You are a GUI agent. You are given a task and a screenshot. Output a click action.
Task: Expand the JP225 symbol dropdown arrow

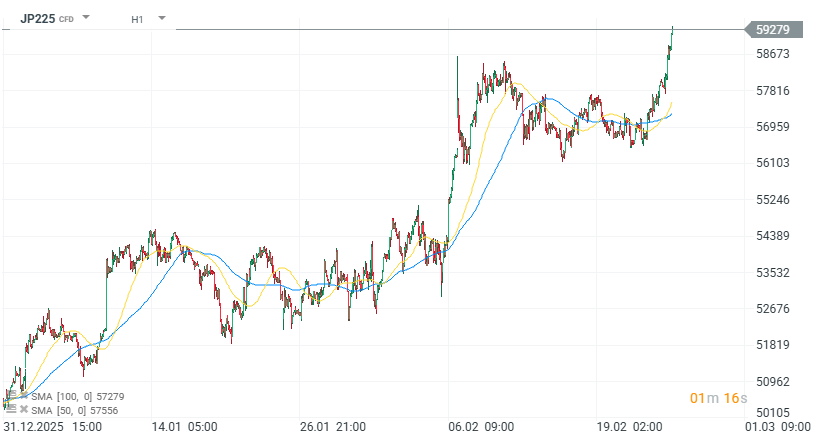(x=86, y=18)
